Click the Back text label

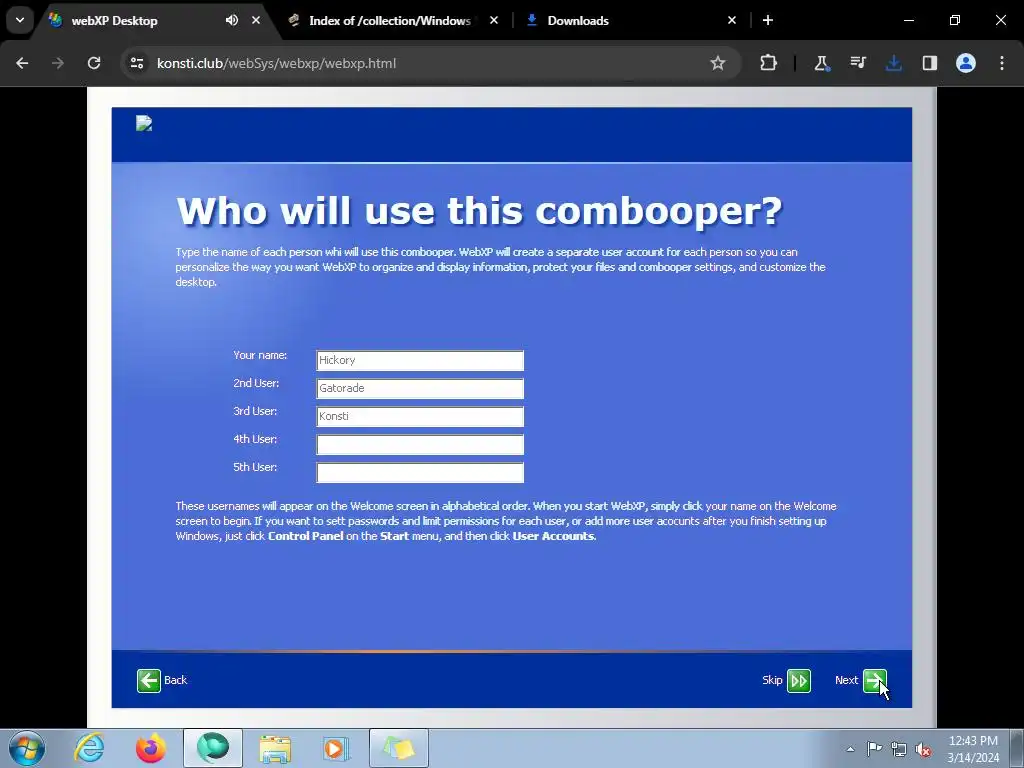pyautogui.click(x=176, y=680)
